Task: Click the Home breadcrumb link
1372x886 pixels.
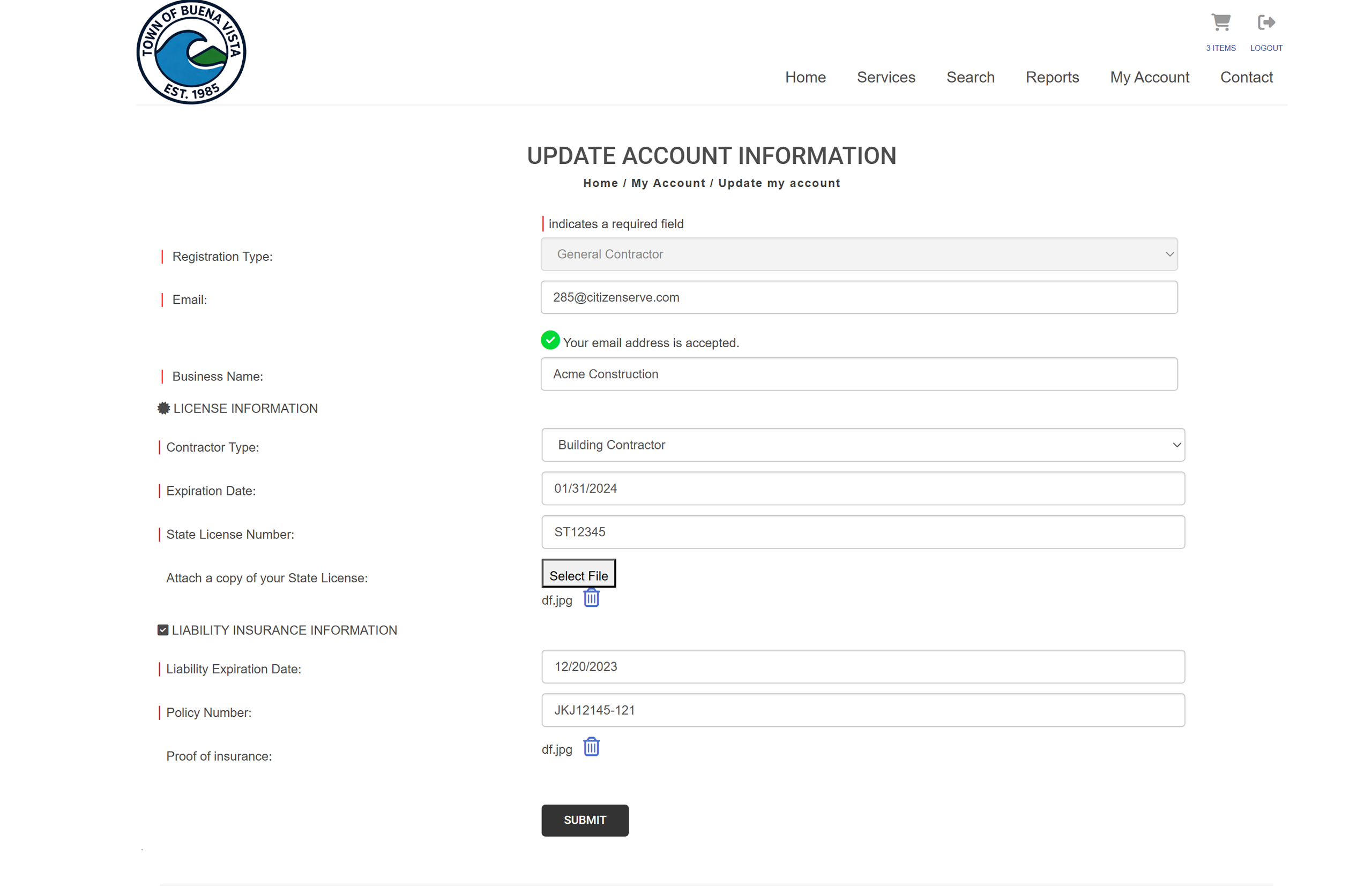Action: tap(600, 183)
